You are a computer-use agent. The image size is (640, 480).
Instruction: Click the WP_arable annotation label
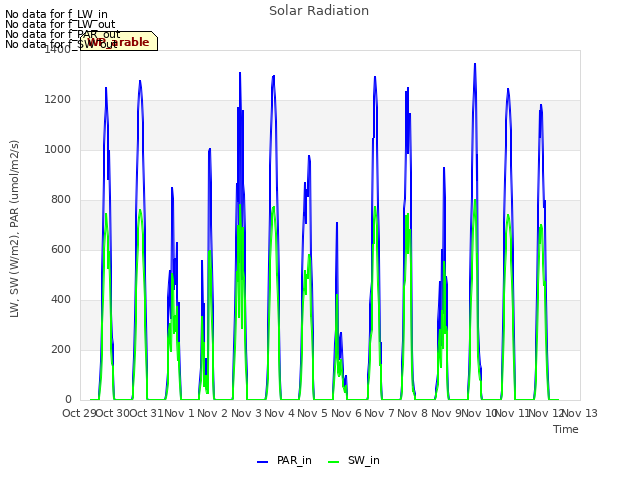click(x=119, y=41)
